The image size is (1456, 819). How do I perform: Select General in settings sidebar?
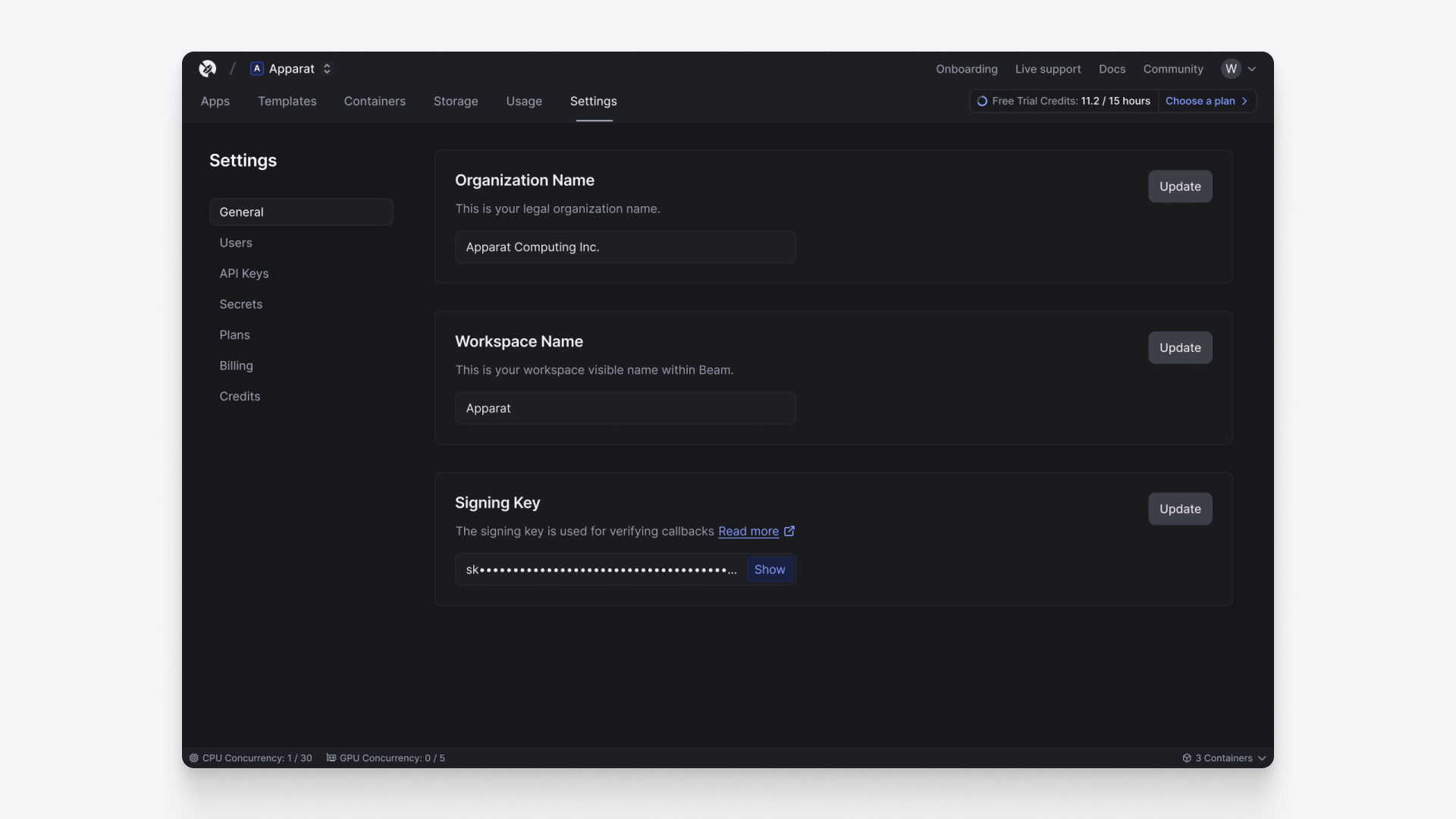tap(301, 212)
